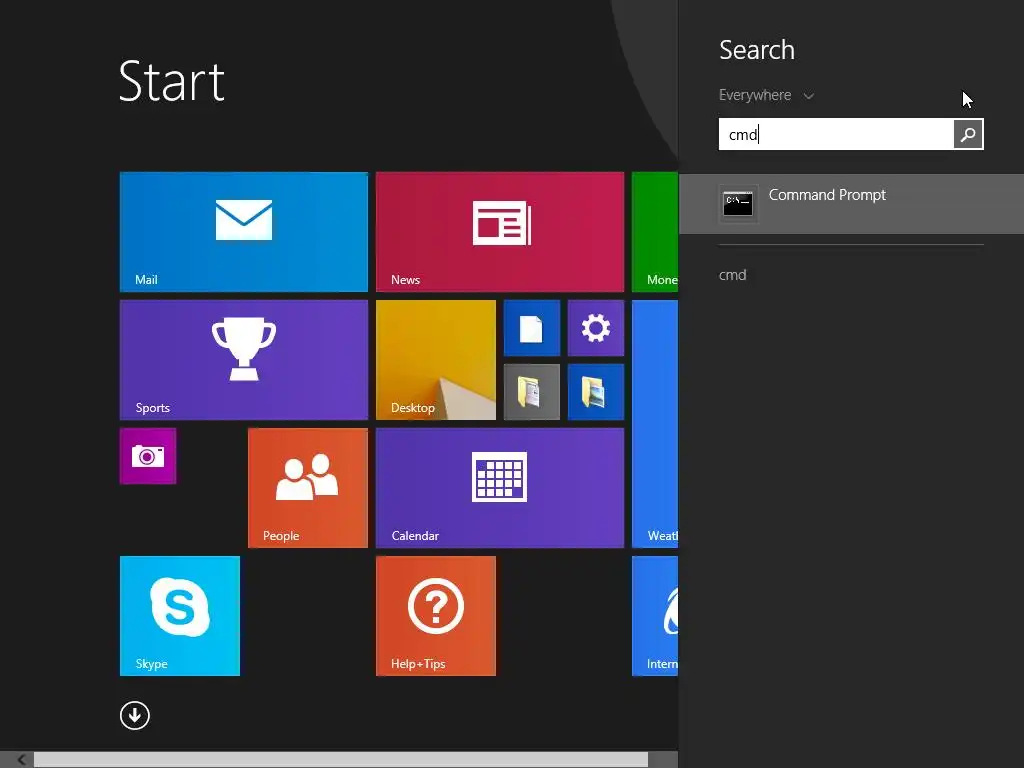Launch the Skype tile
Viewport: 1024px width, 768px height.
(x=180, y=616)
